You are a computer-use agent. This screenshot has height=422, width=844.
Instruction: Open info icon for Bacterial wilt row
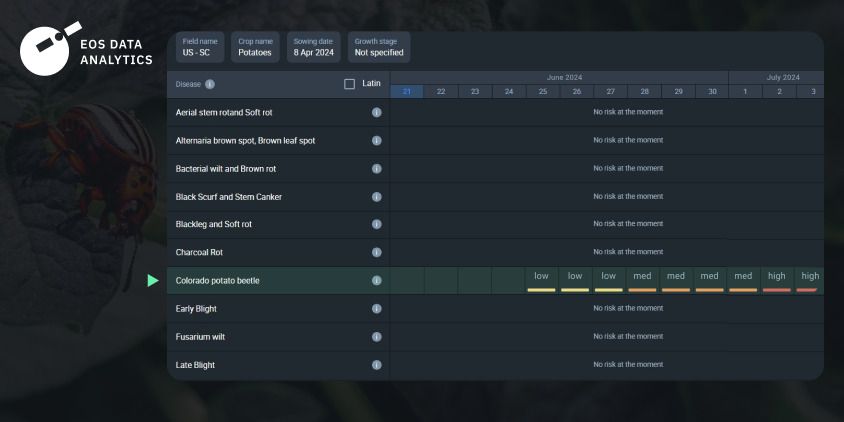377,168
